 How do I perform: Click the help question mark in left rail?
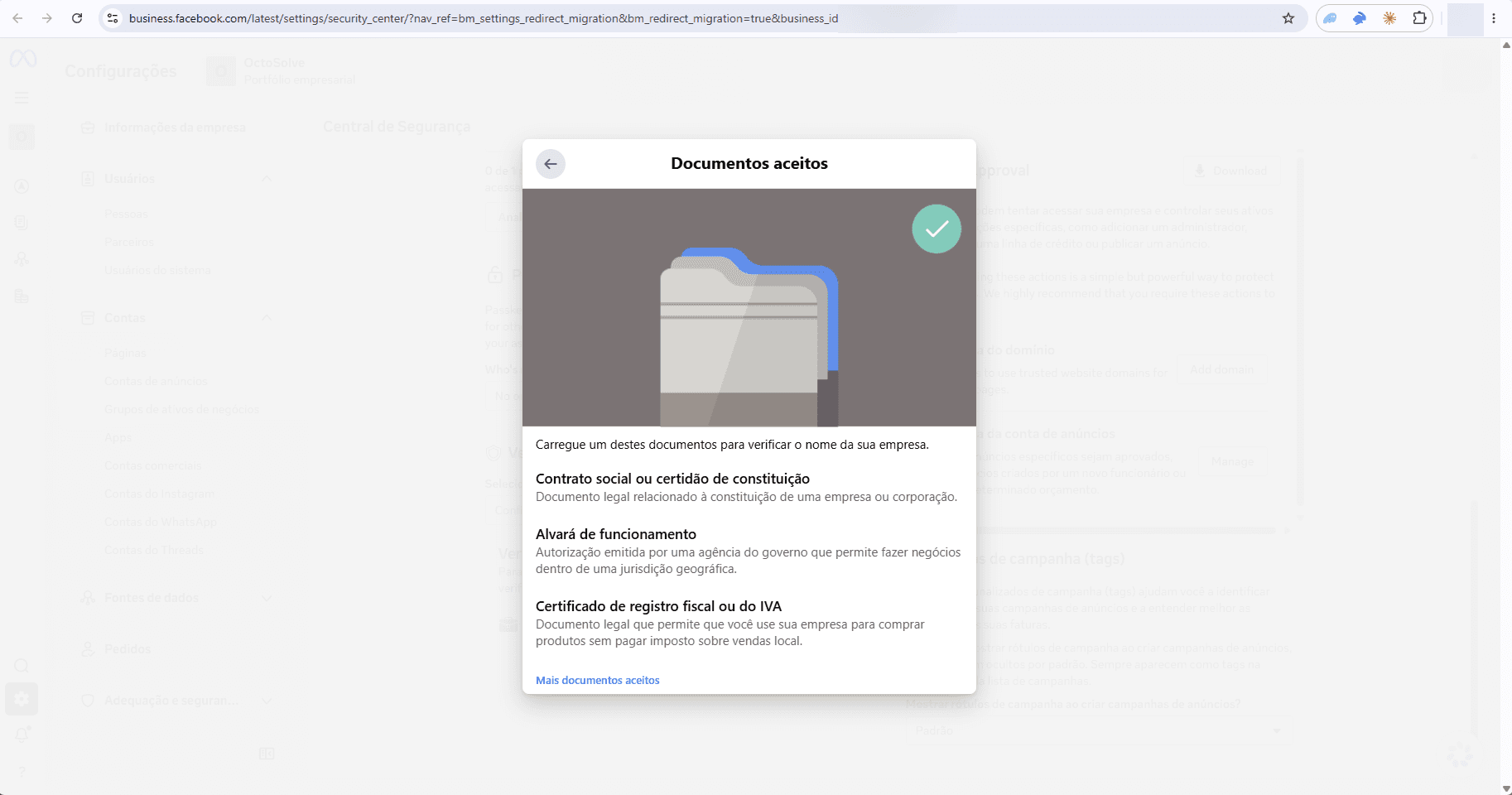tap(22, 771)
